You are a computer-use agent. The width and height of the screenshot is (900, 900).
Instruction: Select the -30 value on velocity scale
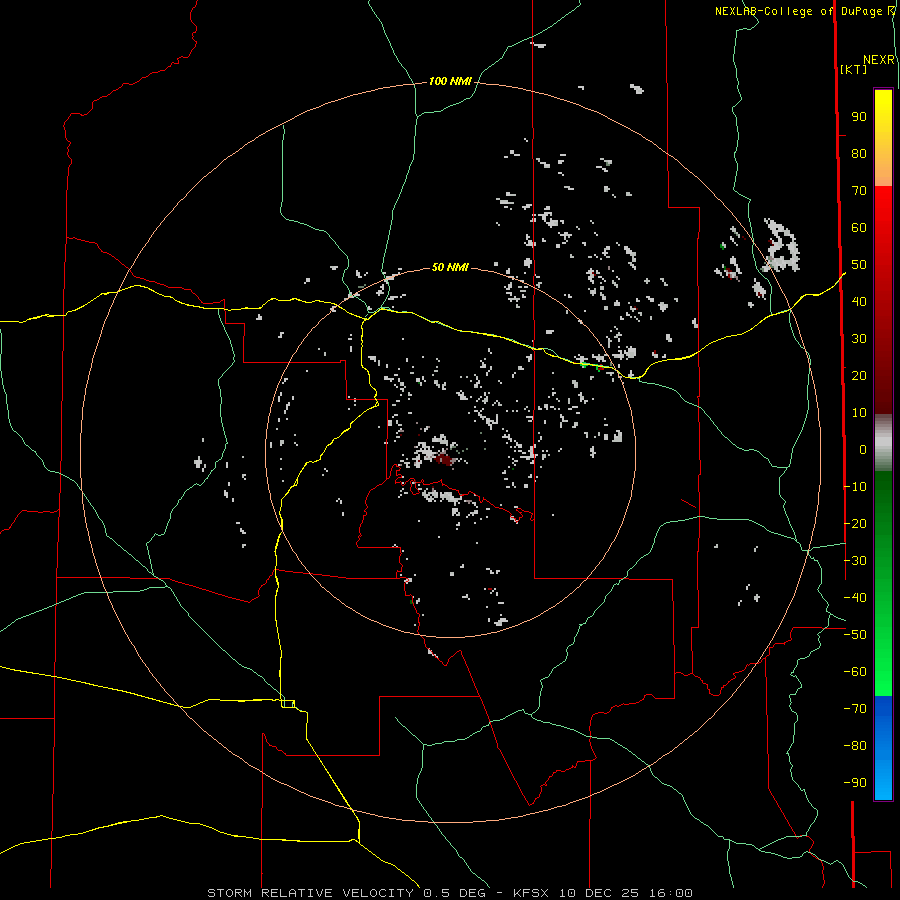[x=855, y=561]
